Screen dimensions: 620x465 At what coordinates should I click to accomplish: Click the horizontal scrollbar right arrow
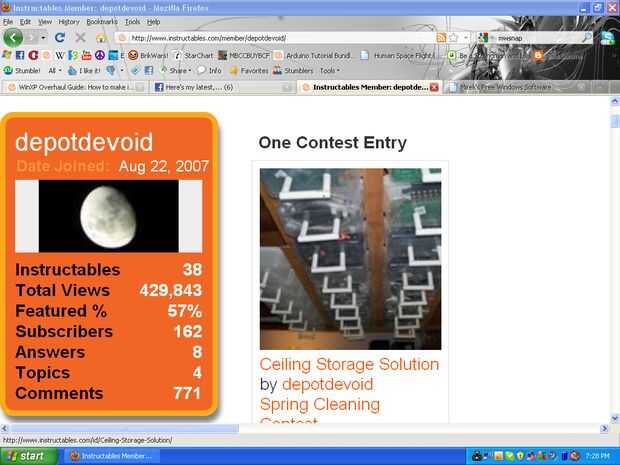pyautogui.click(x=604, y=428)
